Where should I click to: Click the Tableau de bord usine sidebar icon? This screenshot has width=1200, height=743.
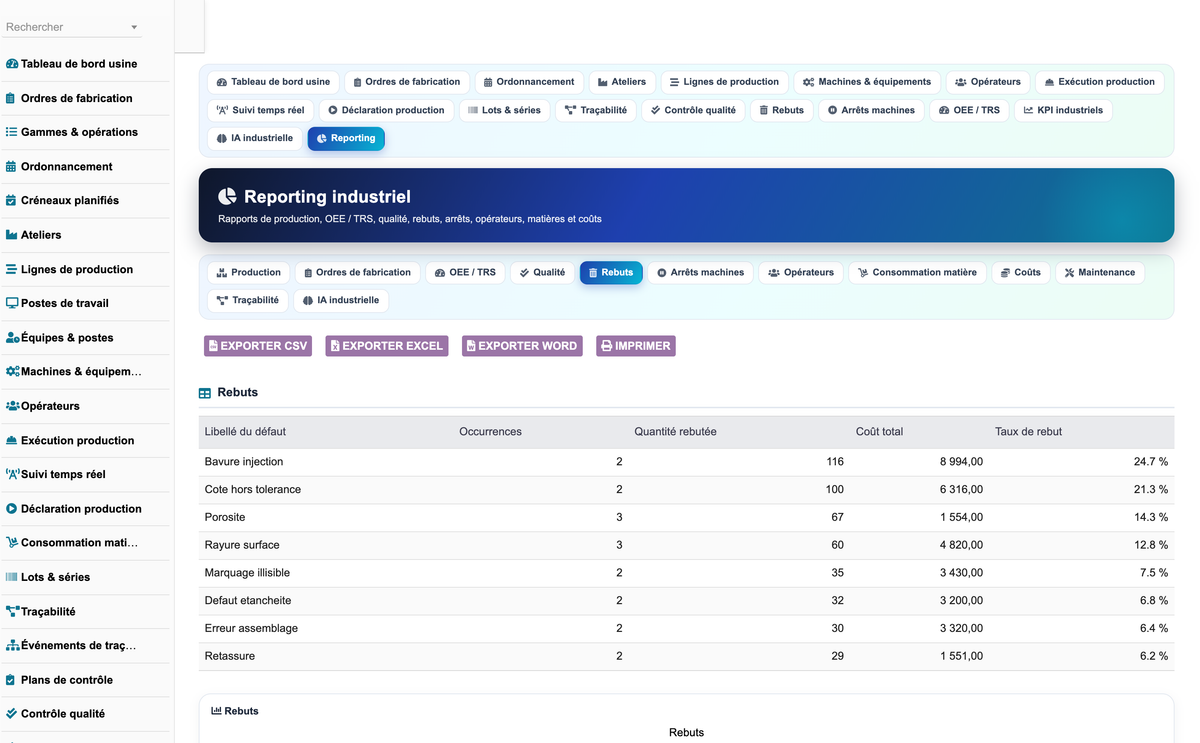(12, 64)
